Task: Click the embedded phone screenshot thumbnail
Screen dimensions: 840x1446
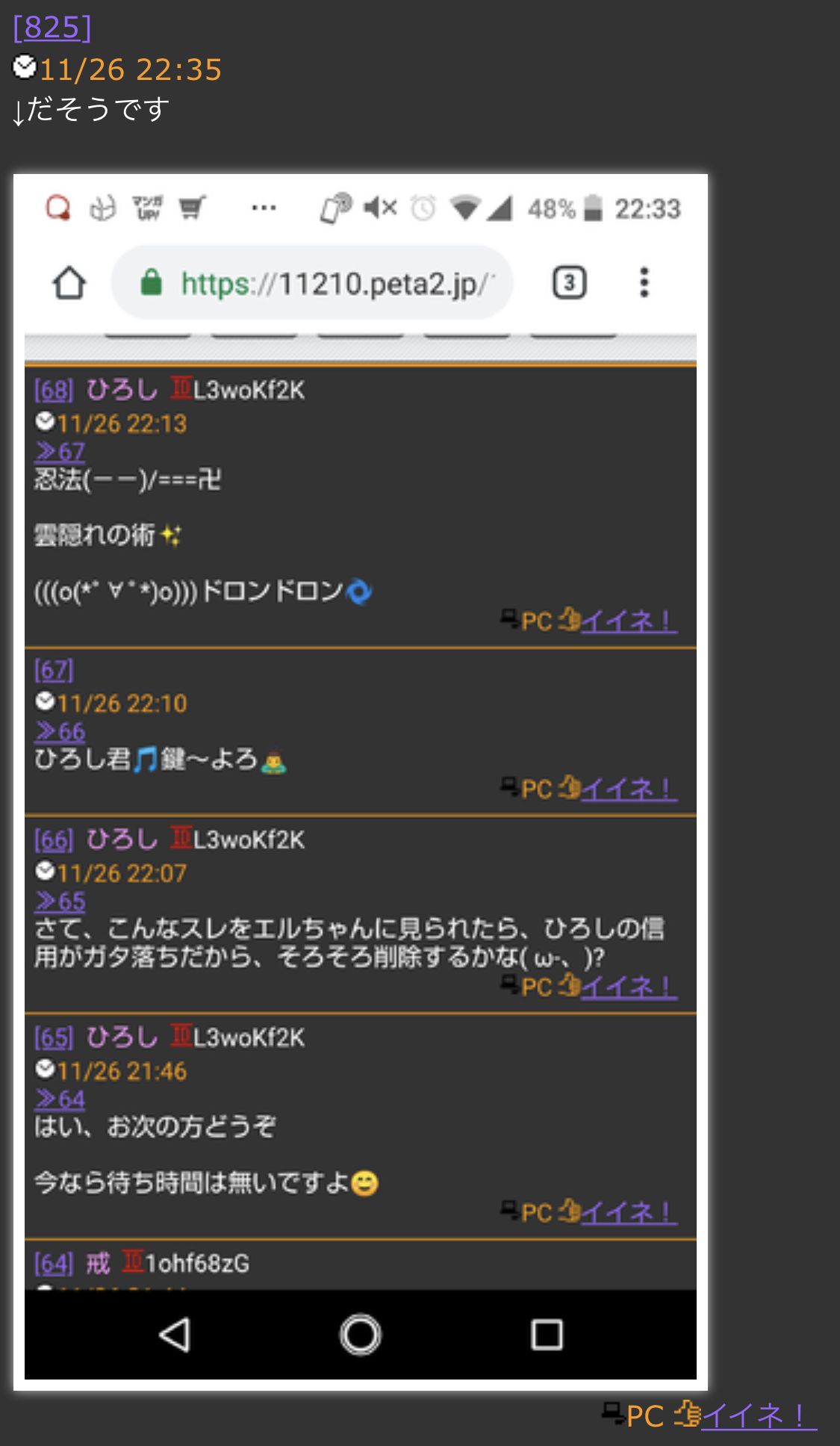Action: pyautogui.click(x=361, y=782)
